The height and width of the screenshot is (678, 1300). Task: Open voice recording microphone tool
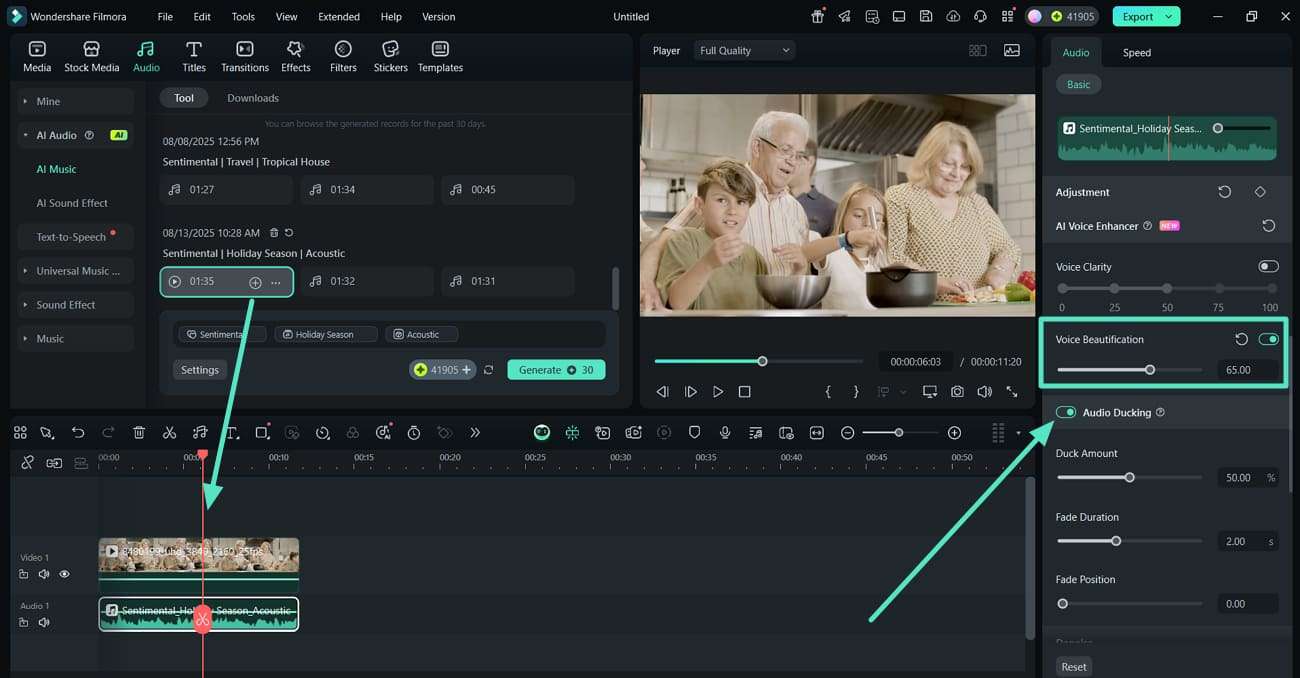pyautogui.click(x=725, y=432)
